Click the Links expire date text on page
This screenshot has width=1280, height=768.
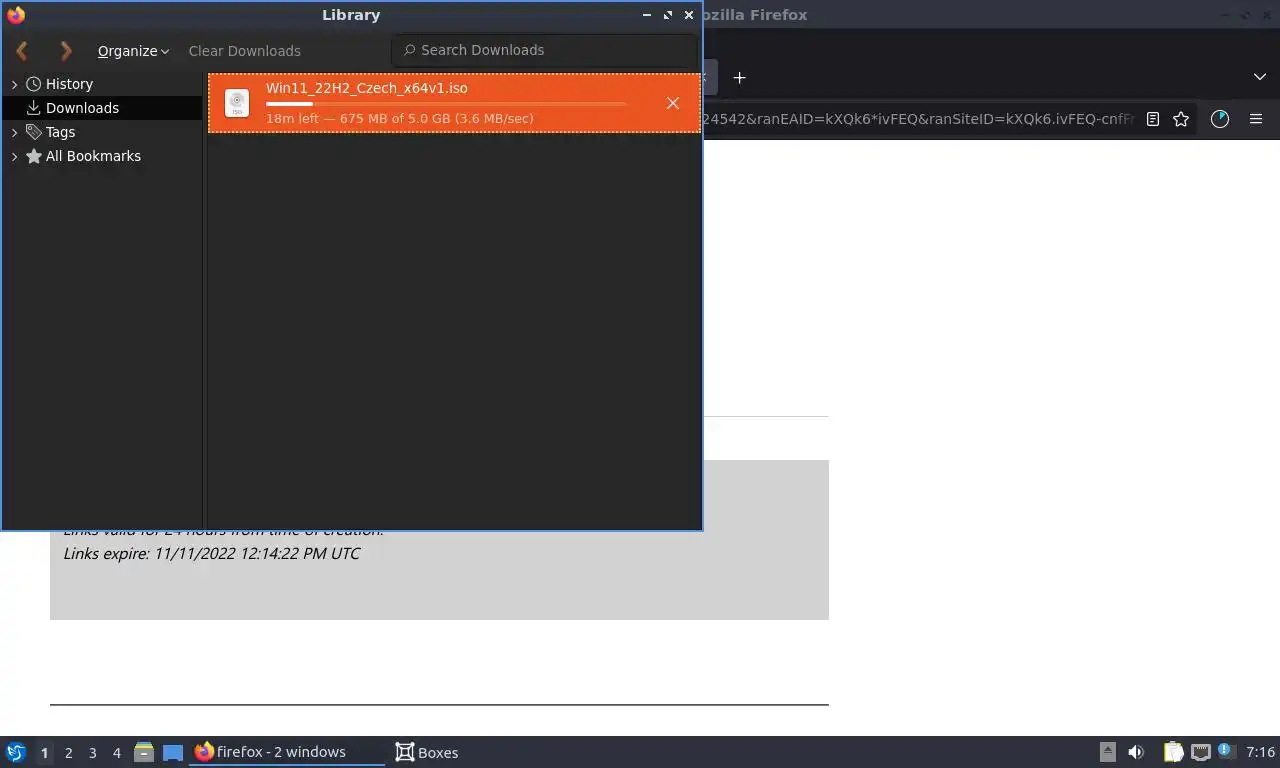point(212,553)
